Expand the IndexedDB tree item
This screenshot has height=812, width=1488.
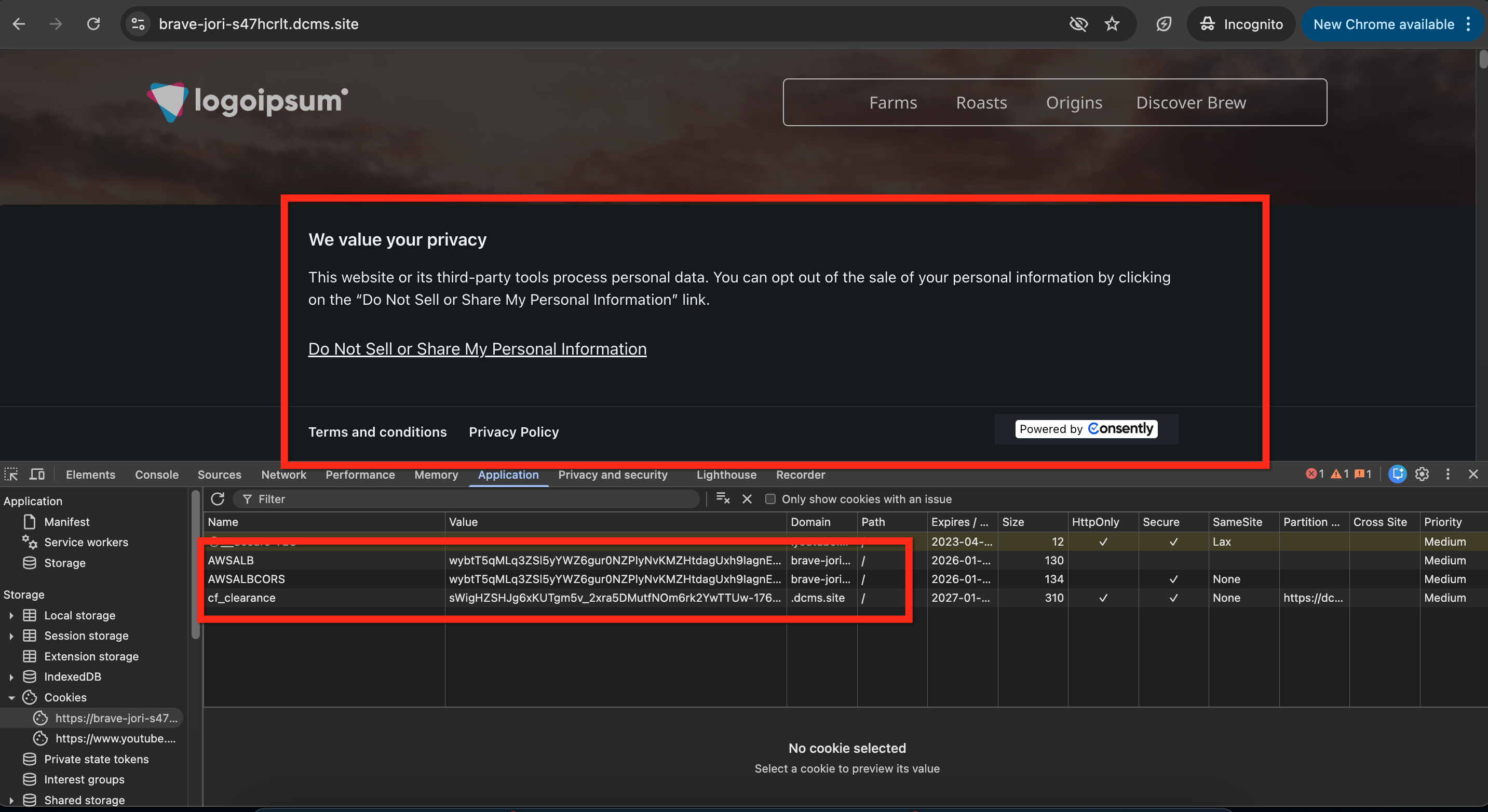[x=11, y=677]
